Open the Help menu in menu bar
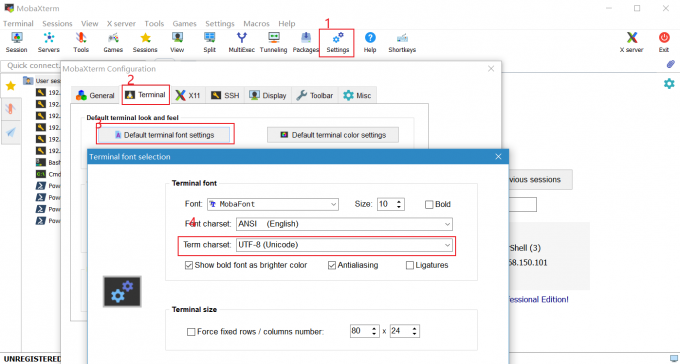Viewport: 680px width, 364px height. click(287, 23)
